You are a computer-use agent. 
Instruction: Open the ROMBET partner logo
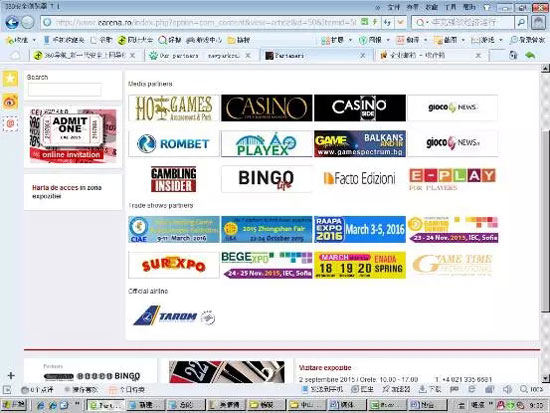(x=174, y=144)
